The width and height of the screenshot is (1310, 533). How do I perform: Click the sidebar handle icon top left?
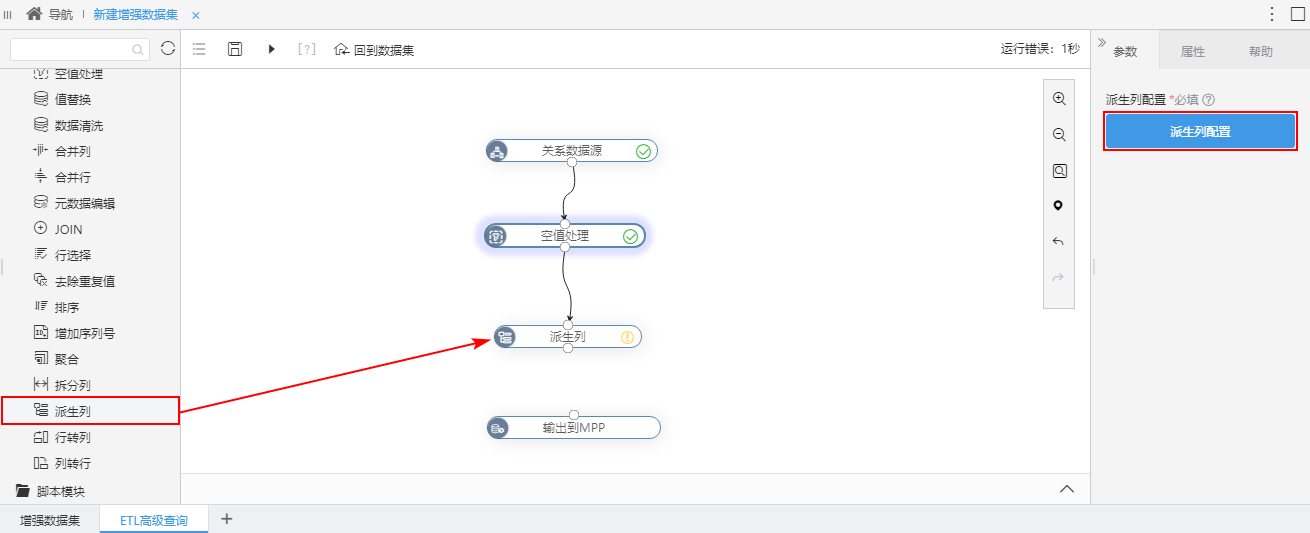pos(8,15)
